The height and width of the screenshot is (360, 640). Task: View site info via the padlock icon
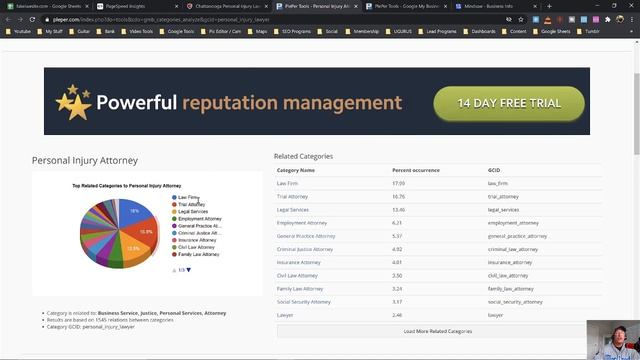tap(47, 19)
